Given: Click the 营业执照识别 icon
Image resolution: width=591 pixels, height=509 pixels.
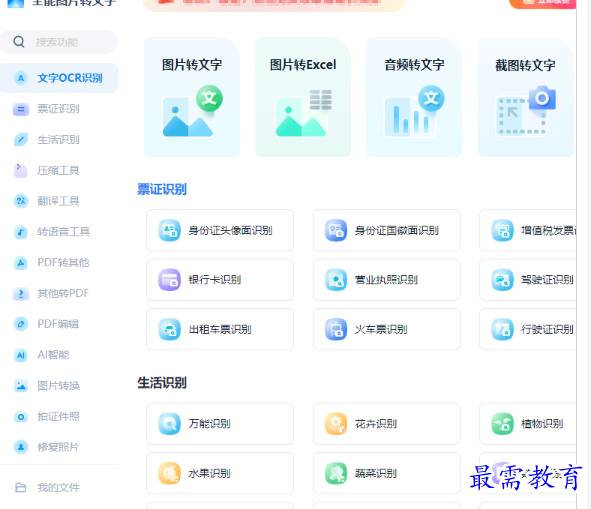Looking at the screenshot, I should click(336, 280).
